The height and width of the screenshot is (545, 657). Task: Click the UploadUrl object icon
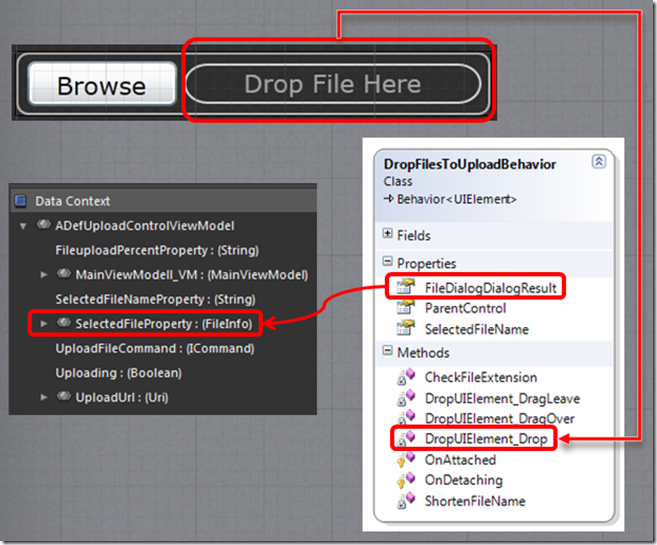64,396
